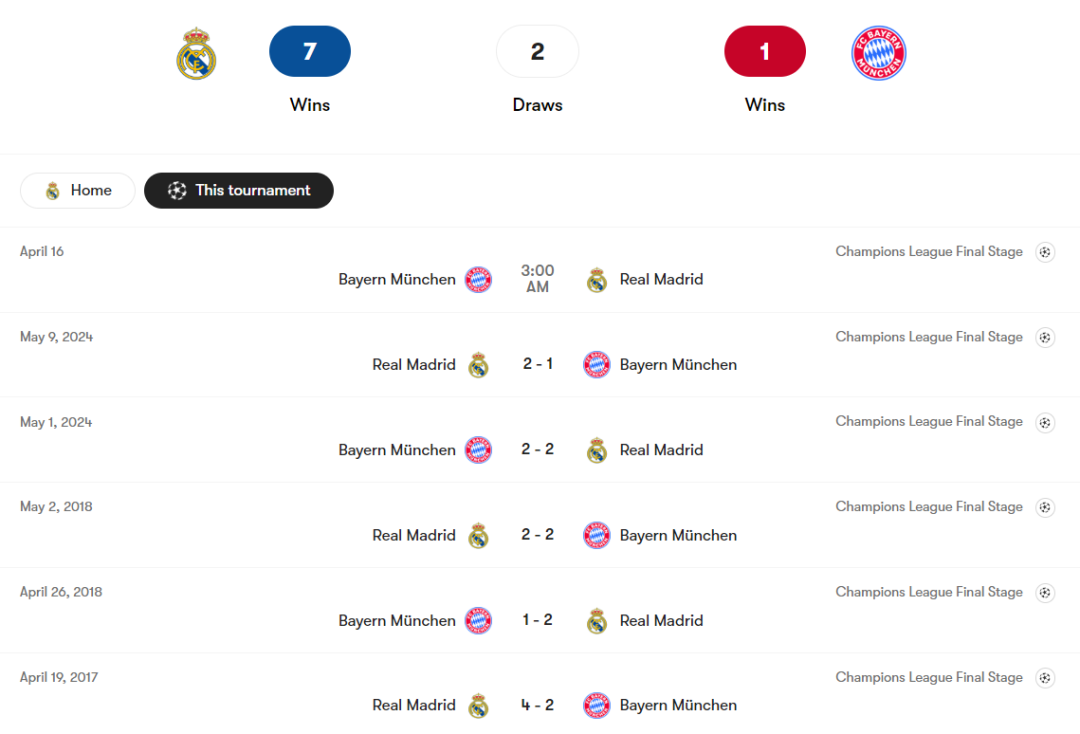Viewport: 1080px width, 734px height.
Task: Click Real Madrid crest in April 26, 2018 row
Action: [x=597, y=621]
